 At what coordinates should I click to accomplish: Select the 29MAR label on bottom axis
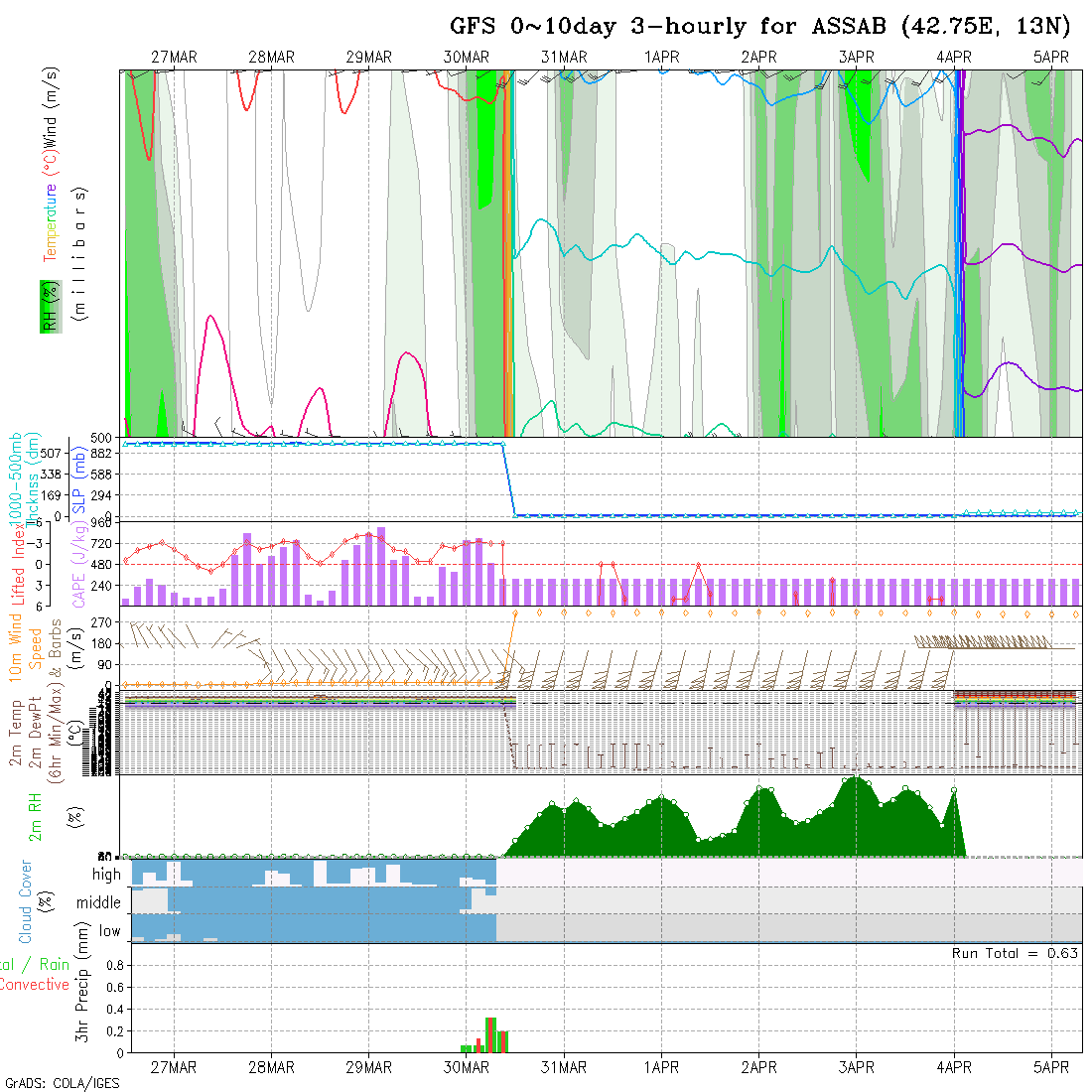tap(369, 1067)
